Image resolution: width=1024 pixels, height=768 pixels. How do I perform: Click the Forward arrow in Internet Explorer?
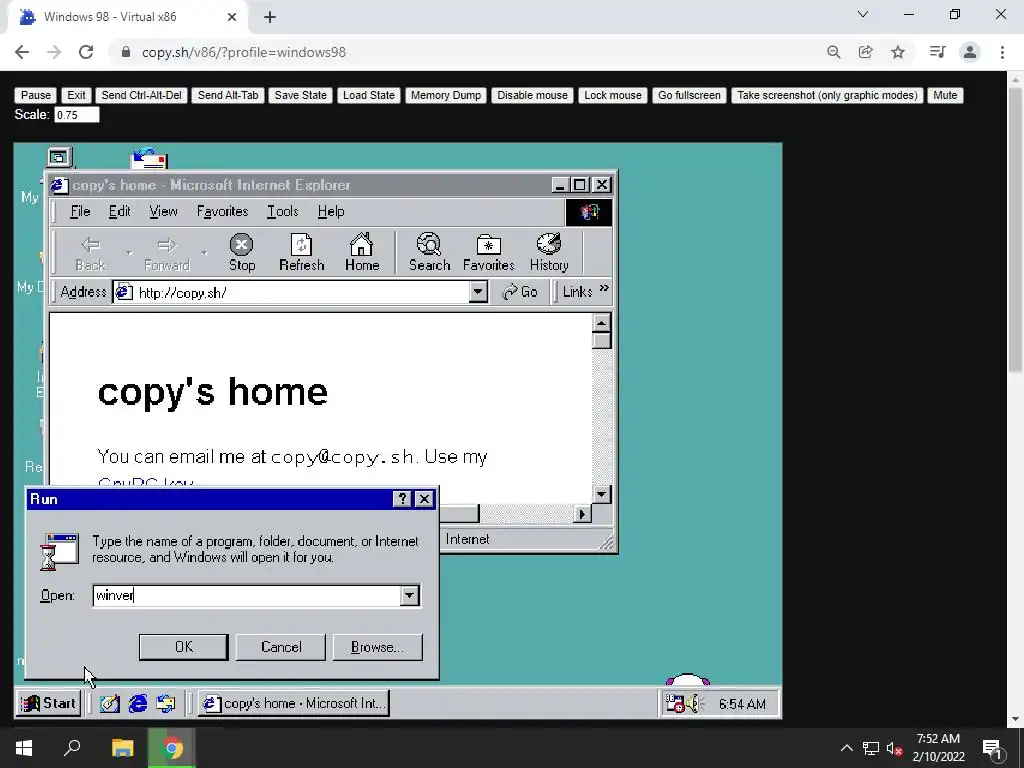tap(167, 252)
